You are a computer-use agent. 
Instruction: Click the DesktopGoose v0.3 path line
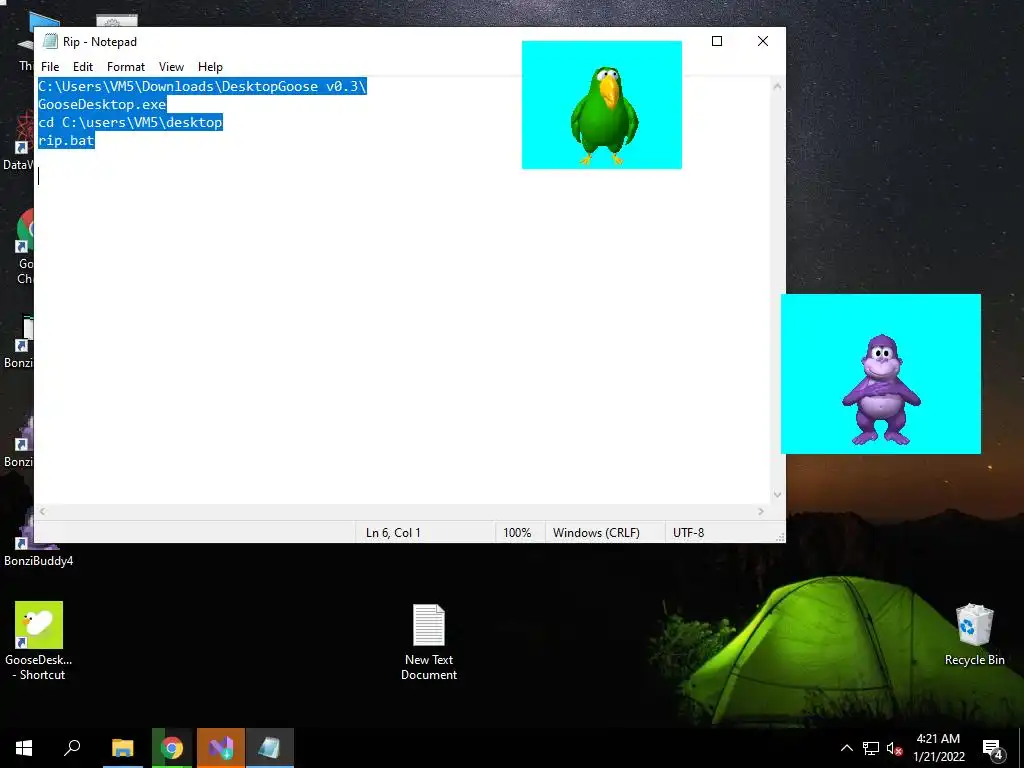click(x=202, y=86)
